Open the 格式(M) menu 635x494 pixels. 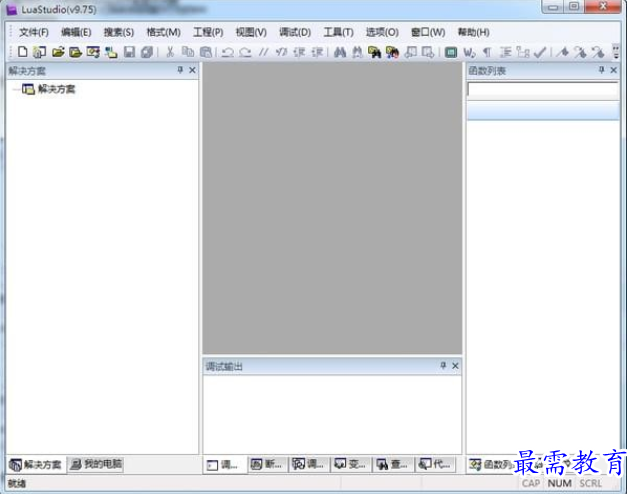point(164,32)
